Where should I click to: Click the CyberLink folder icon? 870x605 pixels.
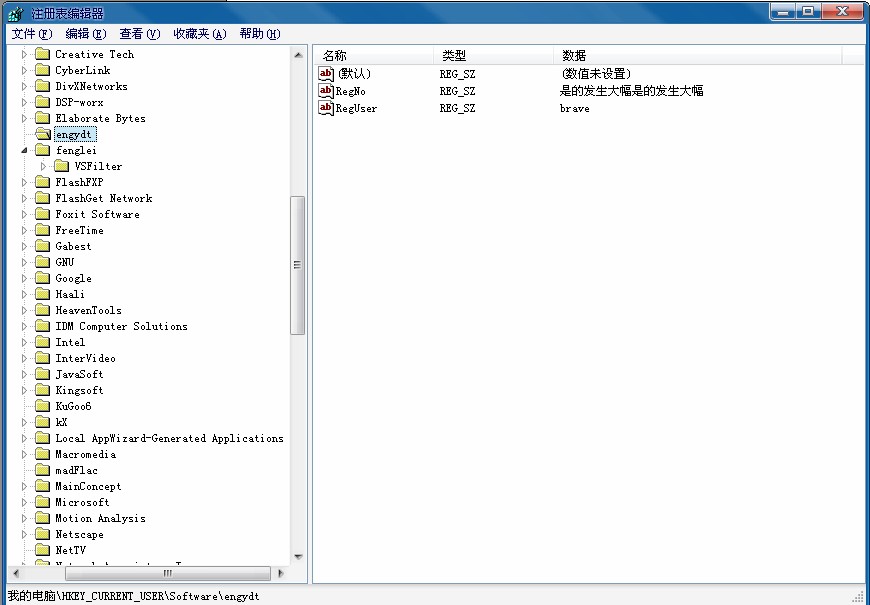point(42,70)
